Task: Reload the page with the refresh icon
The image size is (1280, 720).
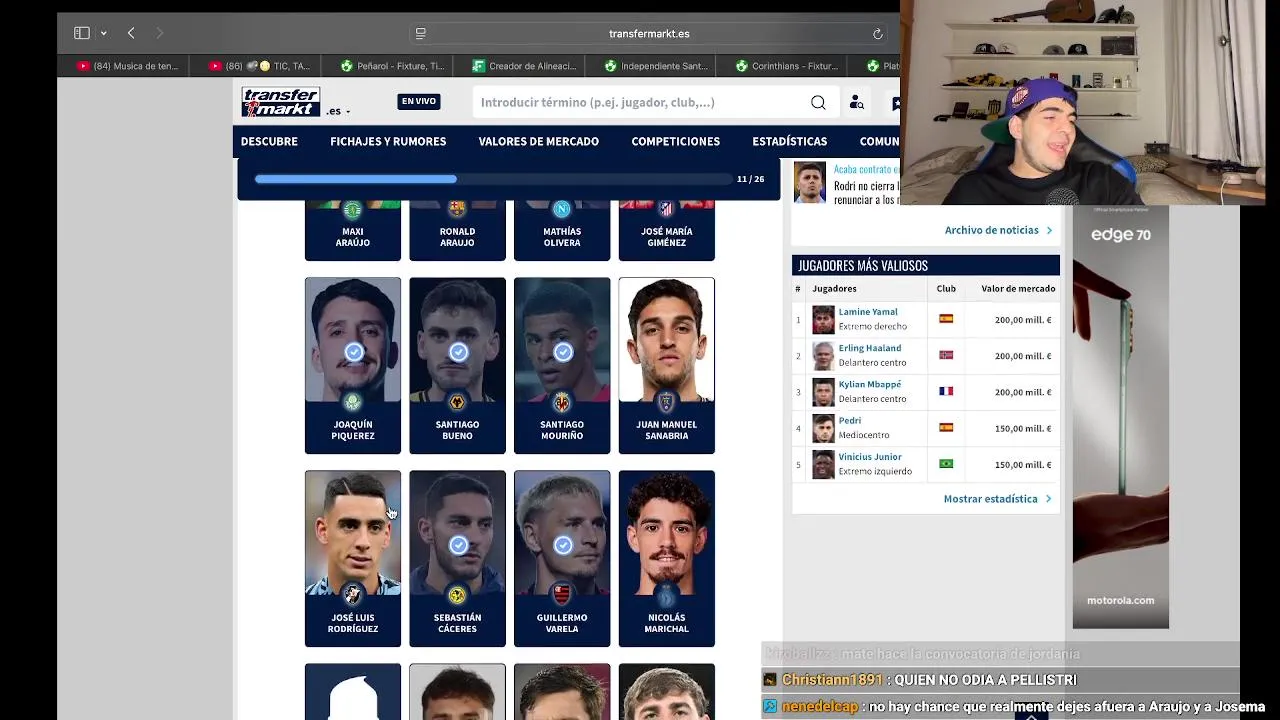Action: coord(877,33)
